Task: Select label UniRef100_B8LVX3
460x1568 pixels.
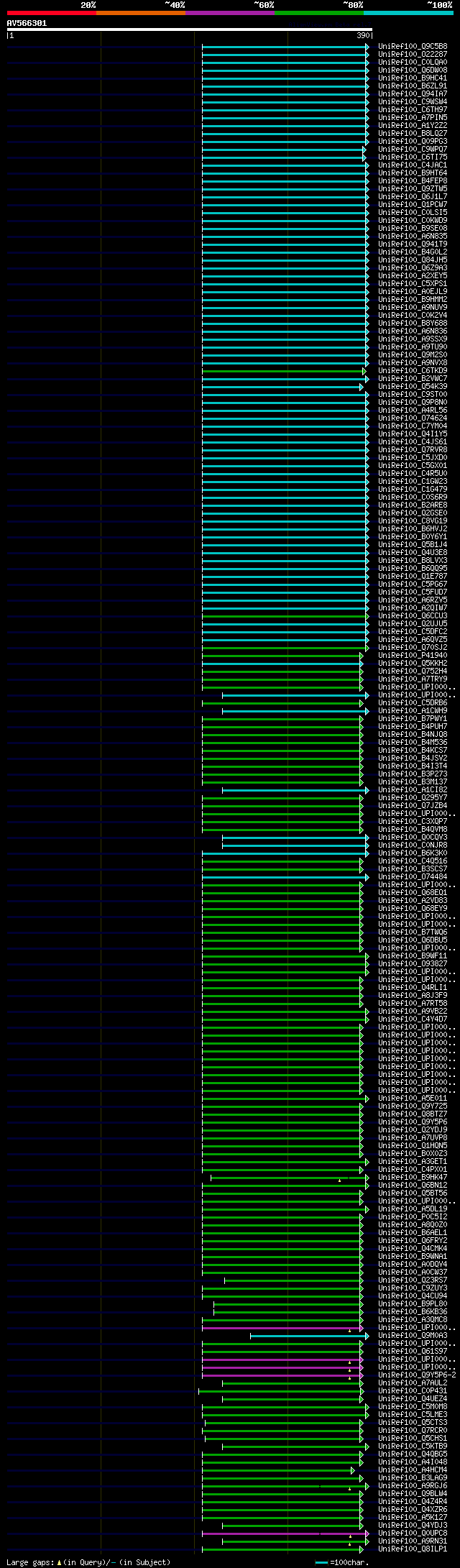Action: pos(413,560)
